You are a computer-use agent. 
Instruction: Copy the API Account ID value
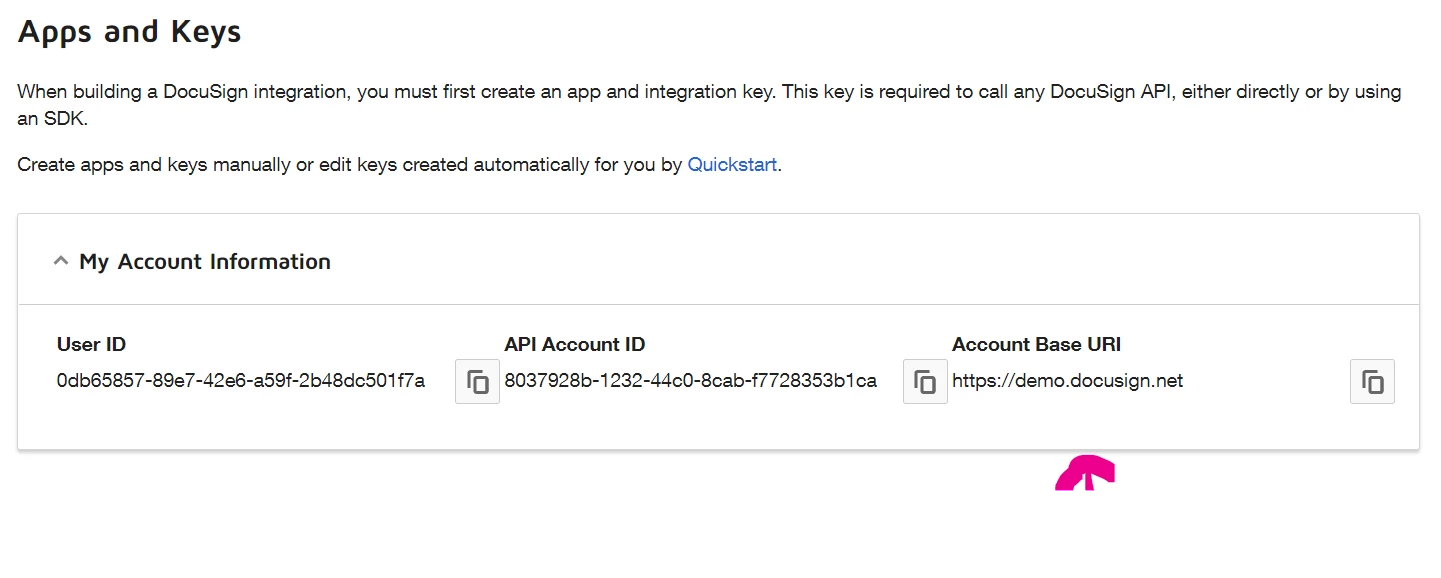click(x=925, y=381)
